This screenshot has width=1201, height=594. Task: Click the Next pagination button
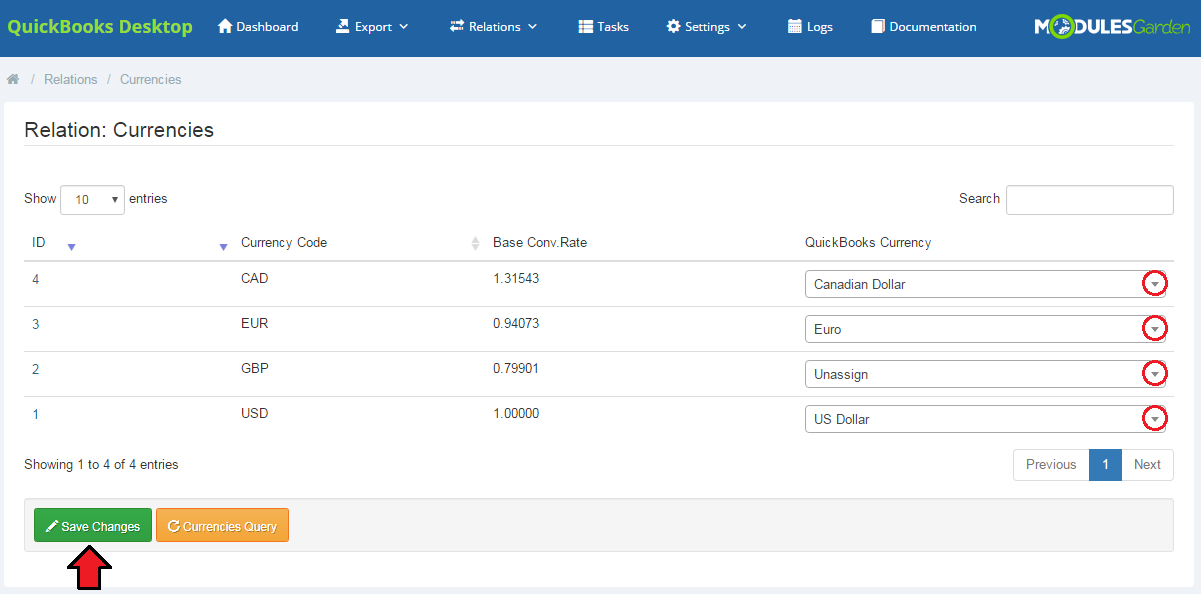pos(1147,465)
